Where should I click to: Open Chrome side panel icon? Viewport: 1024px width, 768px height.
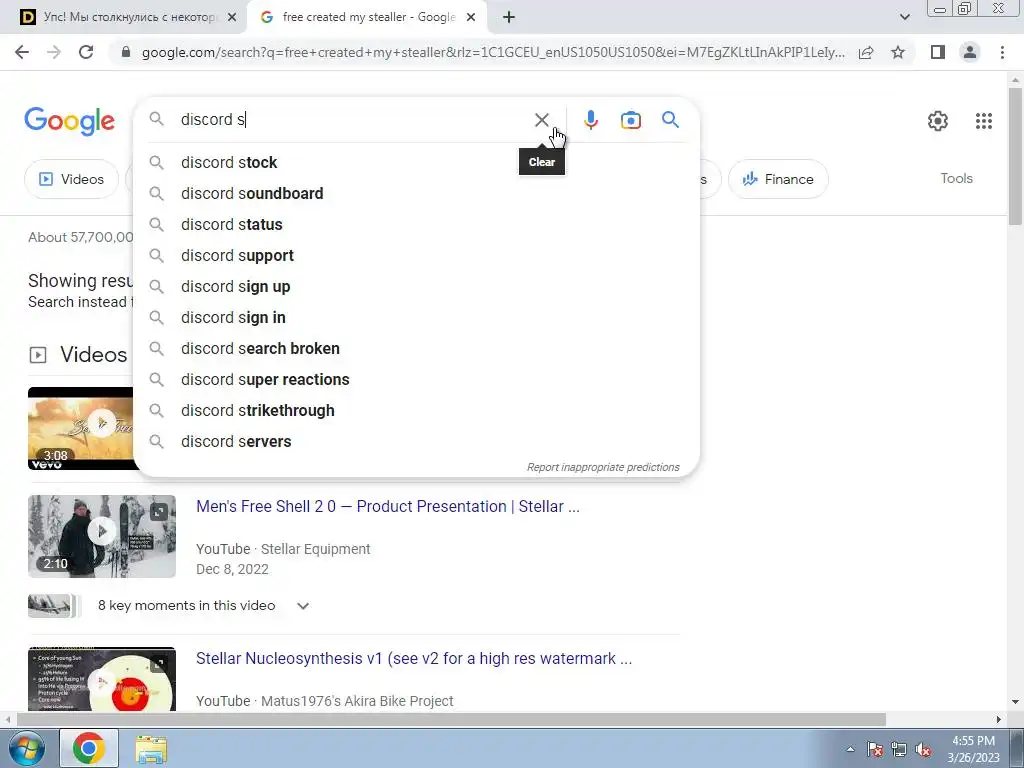point(938,52)
